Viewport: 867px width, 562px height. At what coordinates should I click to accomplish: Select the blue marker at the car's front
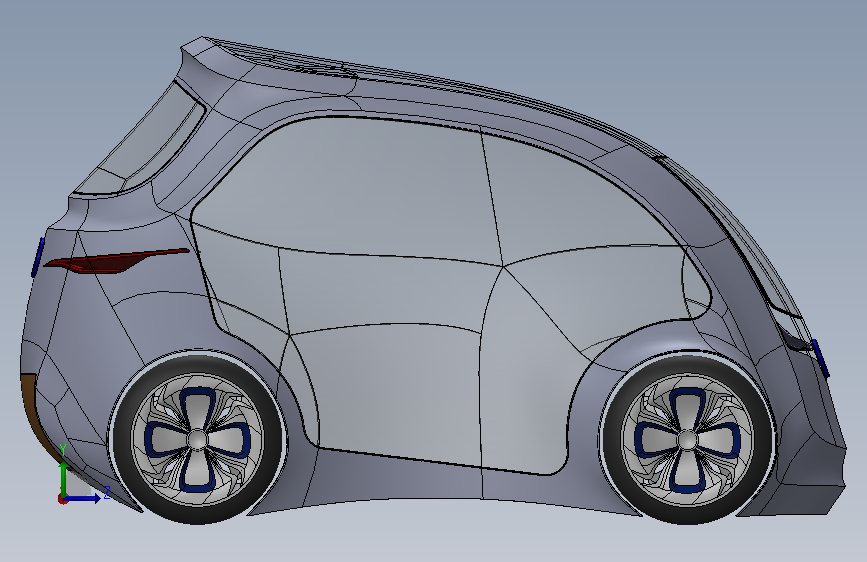click(821, 358)
